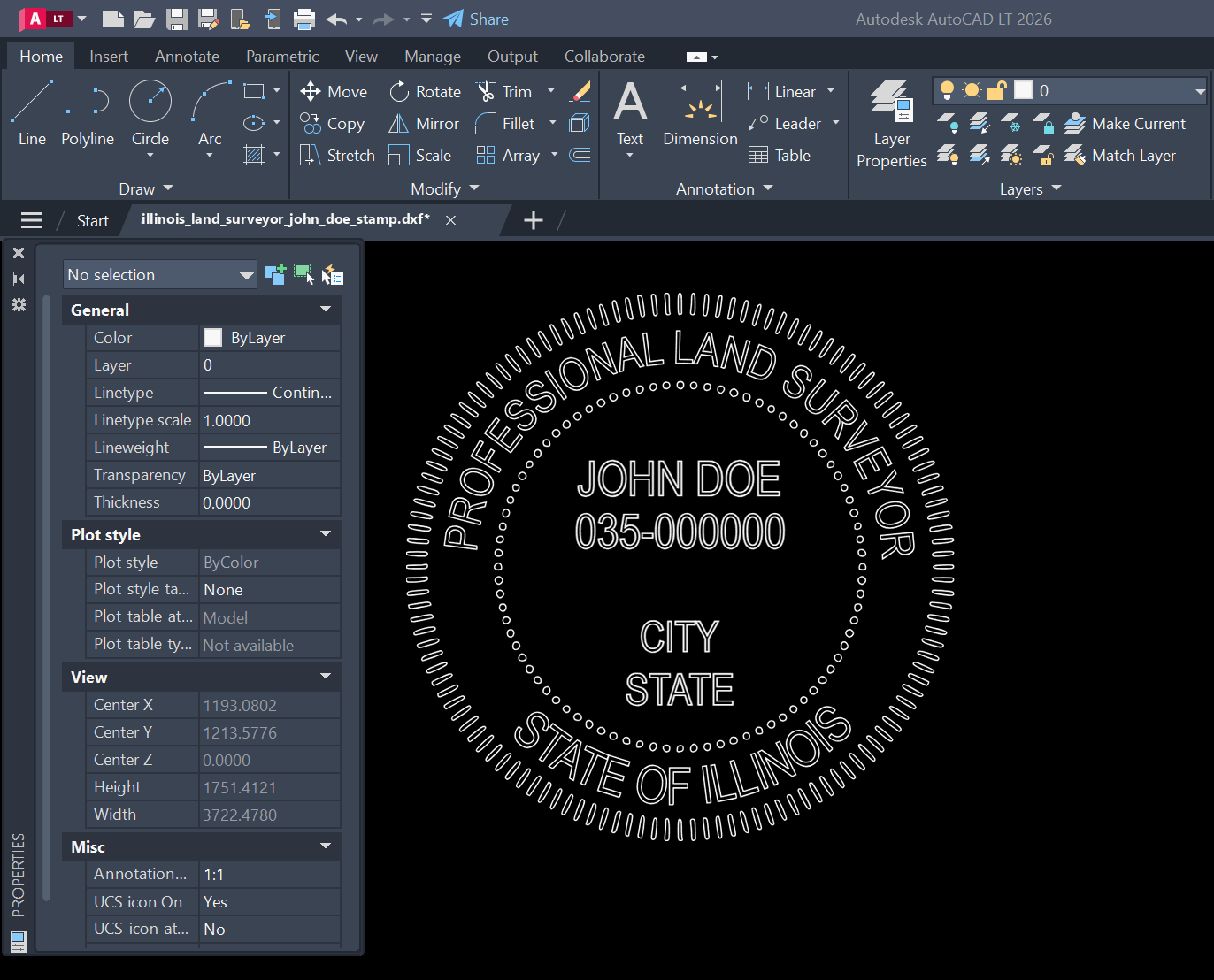Start the Dimension tool

click(x=700, y=113)
